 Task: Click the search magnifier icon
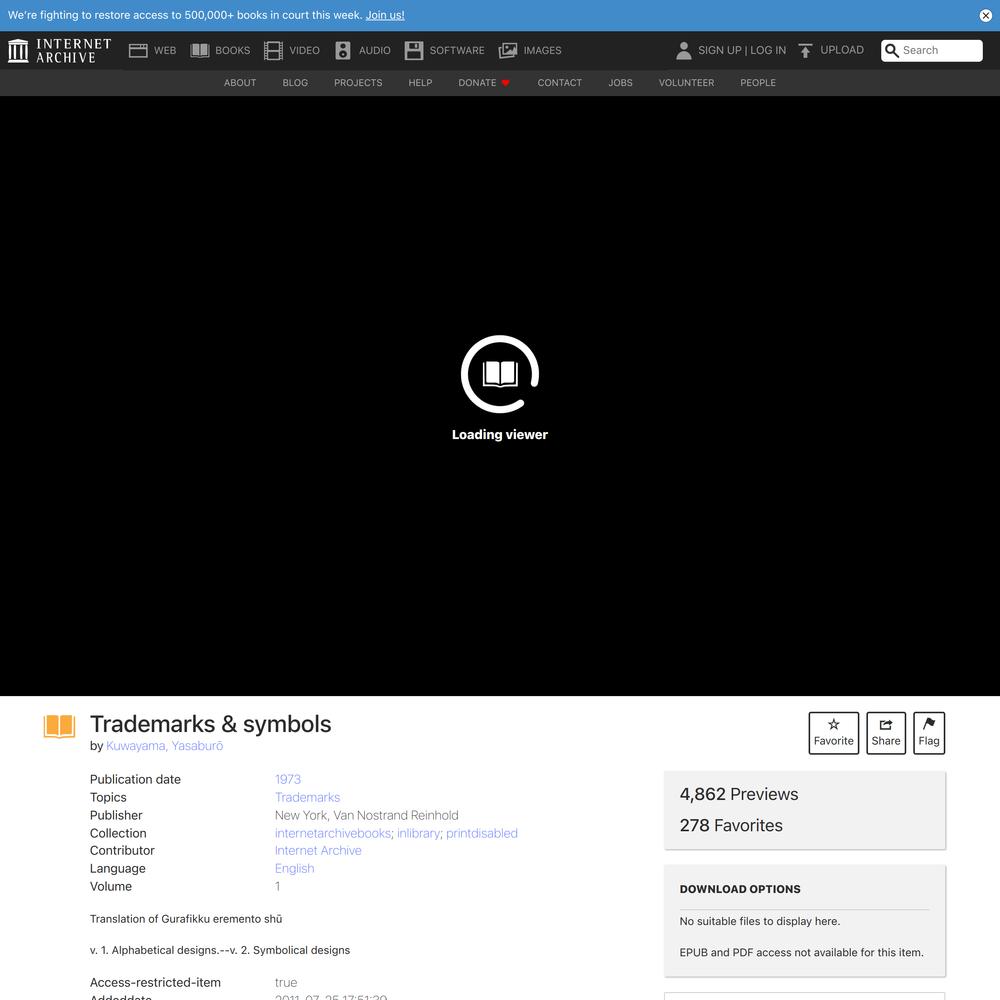click(x=892, y=50)
